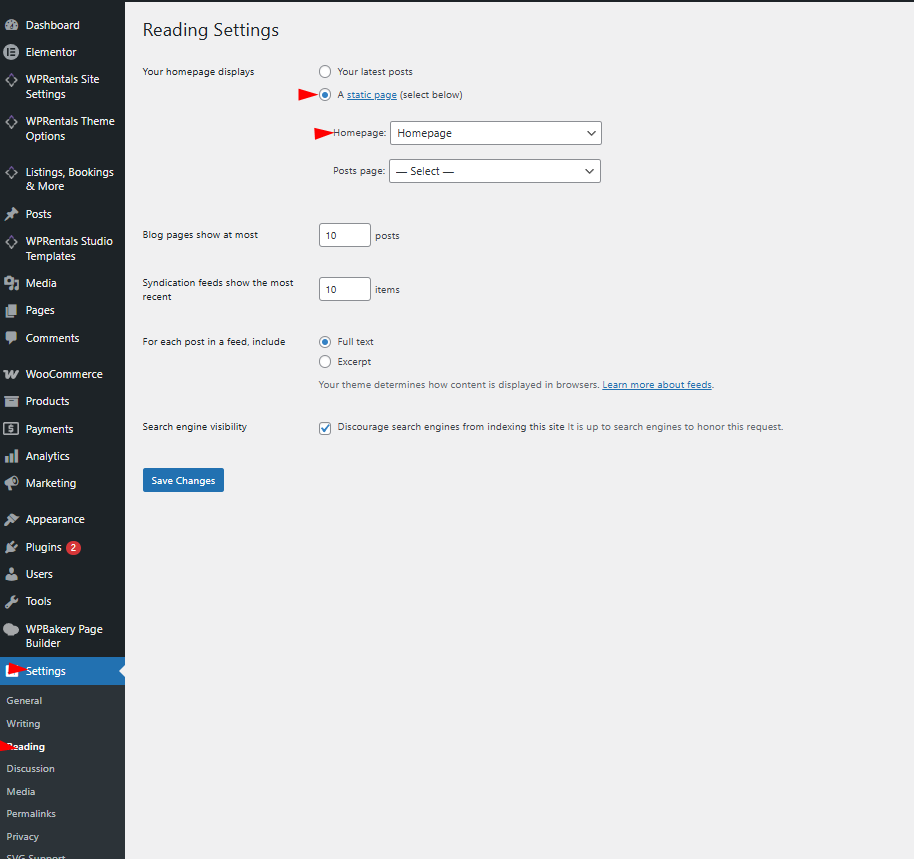Image resolution: width=914 pixels, height=859 pixels.
Task: Select the 'Your latest posts' radio button
Action: pyautogui.click(x=324, y=72)
